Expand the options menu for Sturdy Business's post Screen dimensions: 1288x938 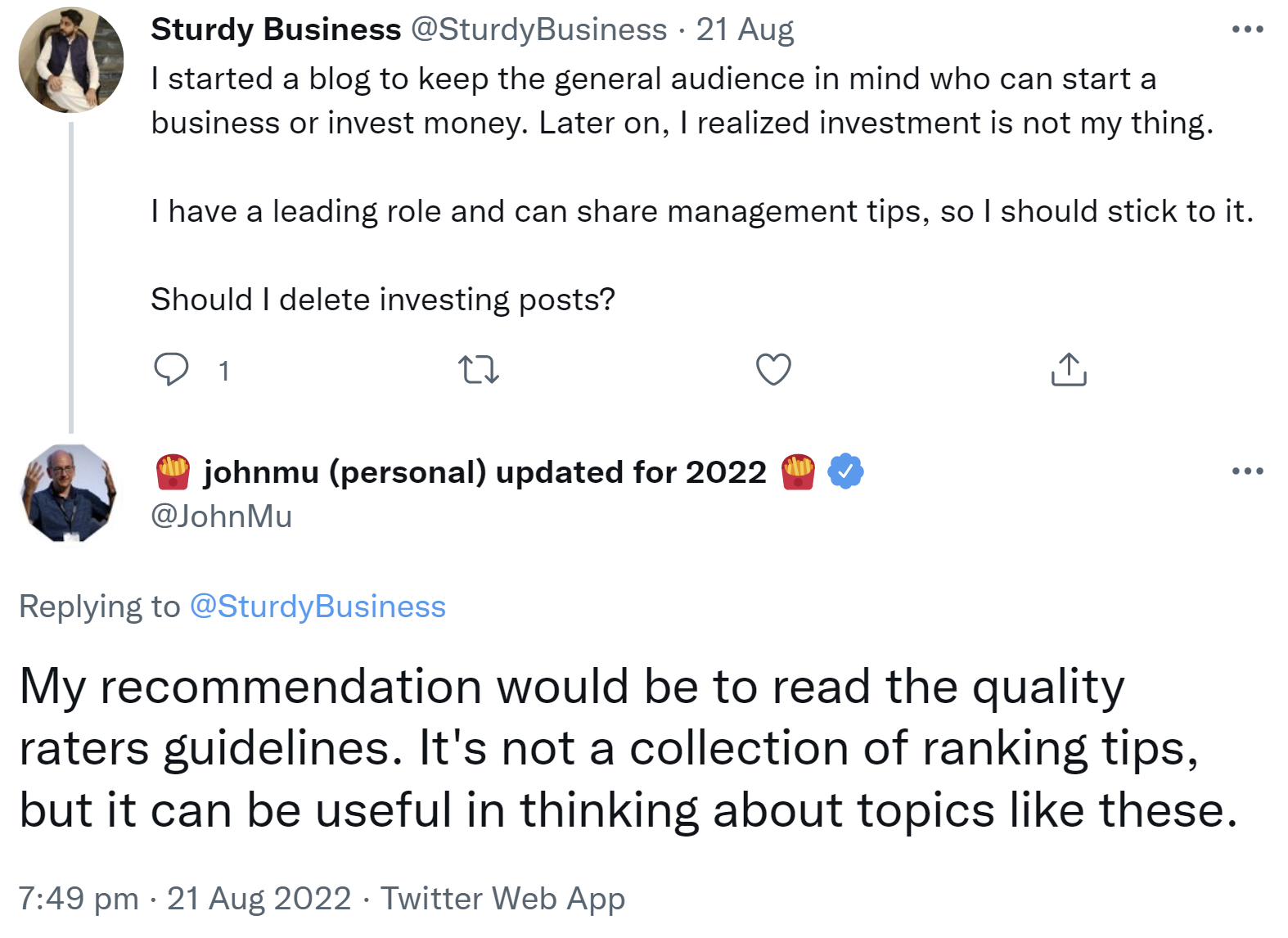pos(1246,27)
